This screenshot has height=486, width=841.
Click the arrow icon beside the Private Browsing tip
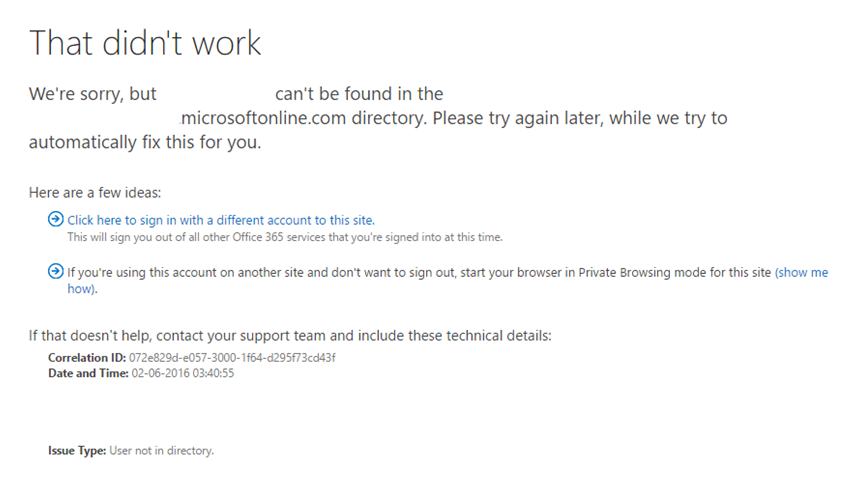click(x=56, y=272)
